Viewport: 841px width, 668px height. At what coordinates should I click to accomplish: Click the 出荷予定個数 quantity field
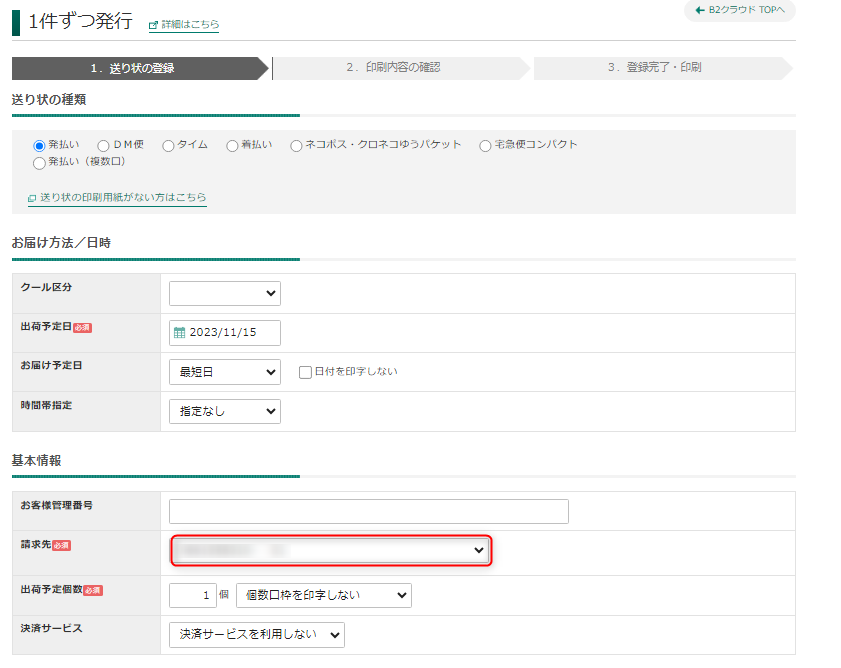coord(193,595)
